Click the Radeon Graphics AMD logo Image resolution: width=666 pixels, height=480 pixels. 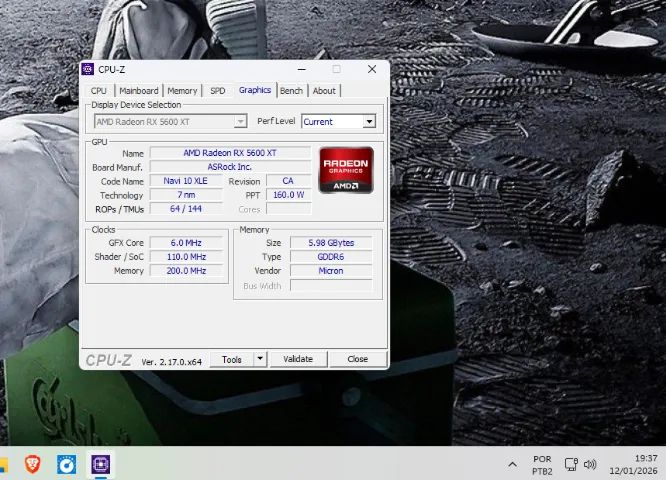[346, 170]
